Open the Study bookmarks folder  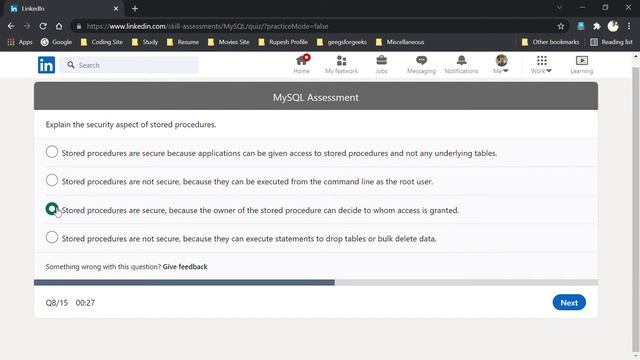145,42
